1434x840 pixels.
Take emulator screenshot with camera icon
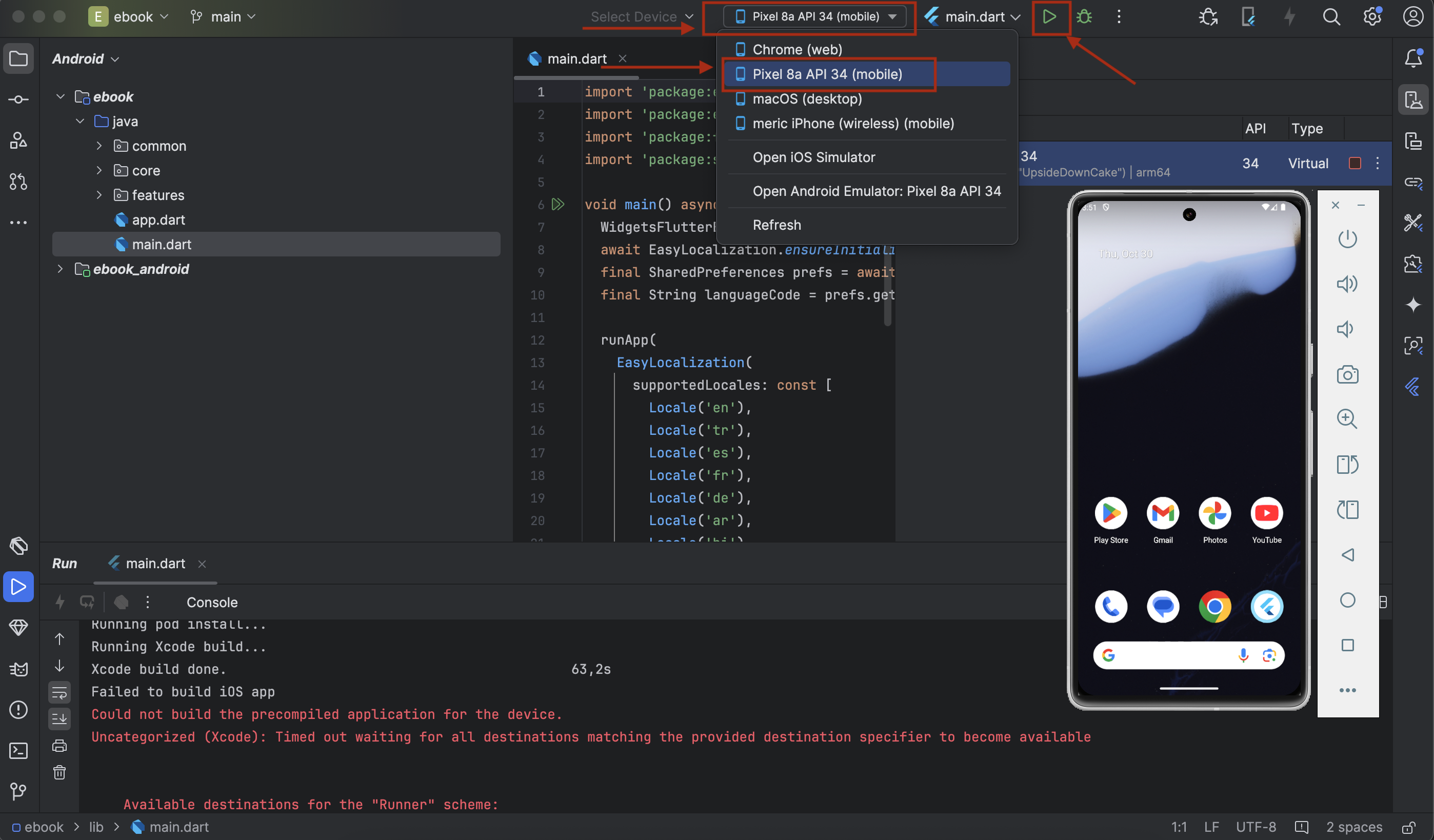tap(1347, 374)
